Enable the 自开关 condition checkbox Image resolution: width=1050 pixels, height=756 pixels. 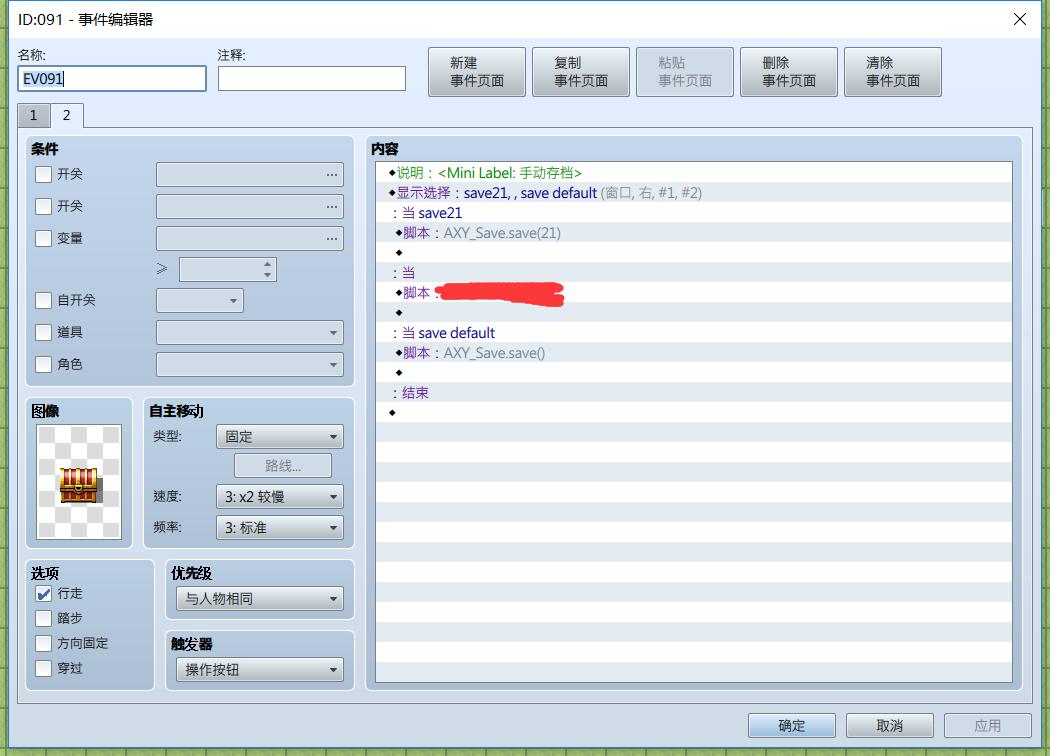pos(44,300)
